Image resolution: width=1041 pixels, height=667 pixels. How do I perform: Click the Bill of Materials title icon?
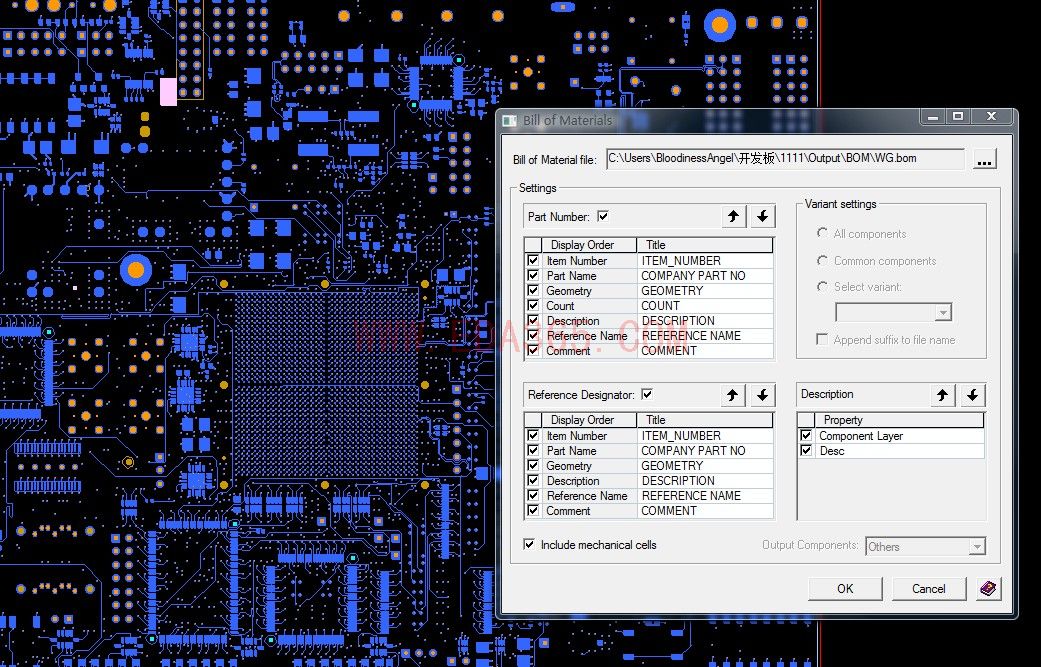[509, 120]
